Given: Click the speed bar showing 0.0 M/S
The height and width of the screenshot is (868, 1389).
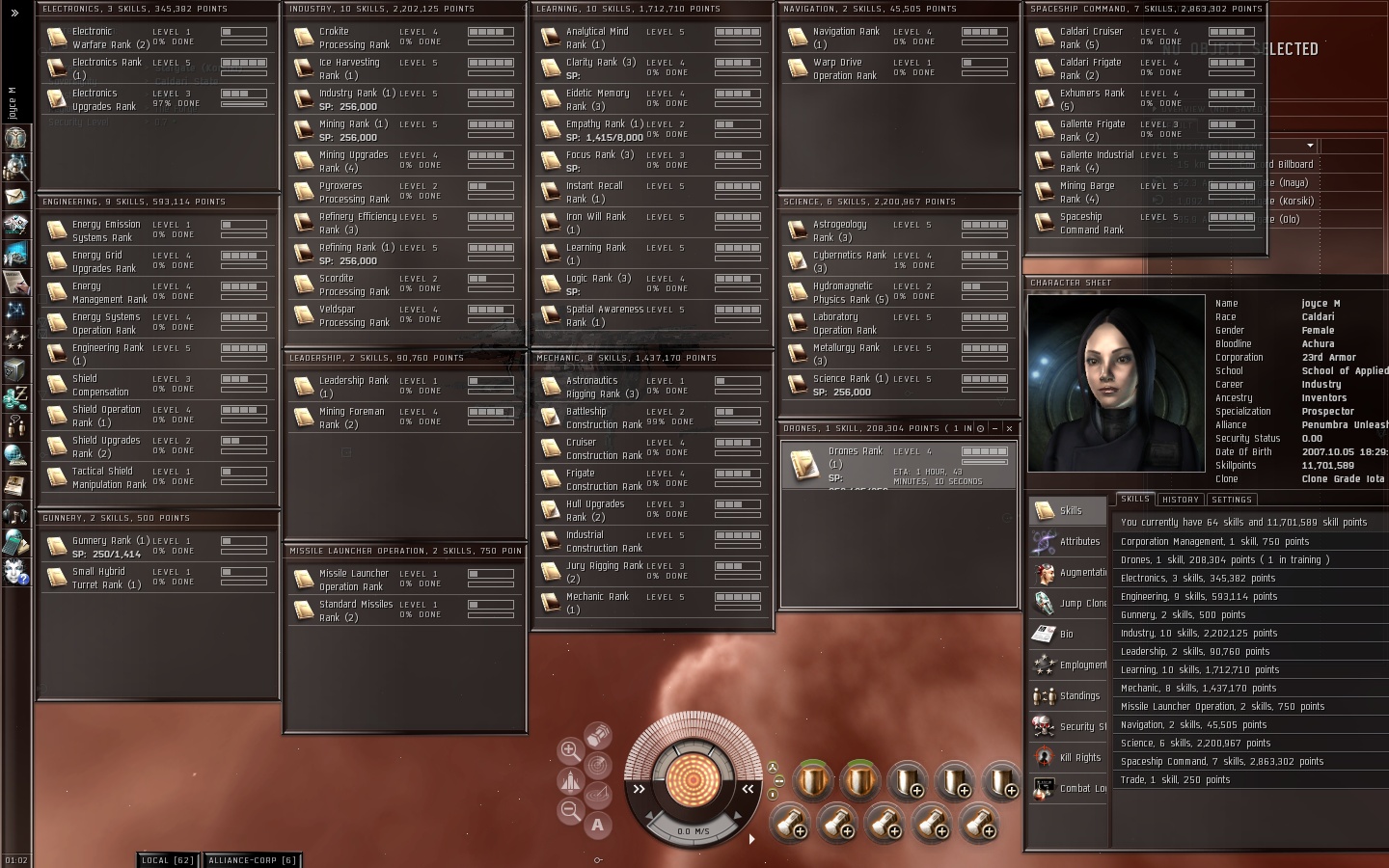Looking at the screenshot, I should click(x=693, y=830).
